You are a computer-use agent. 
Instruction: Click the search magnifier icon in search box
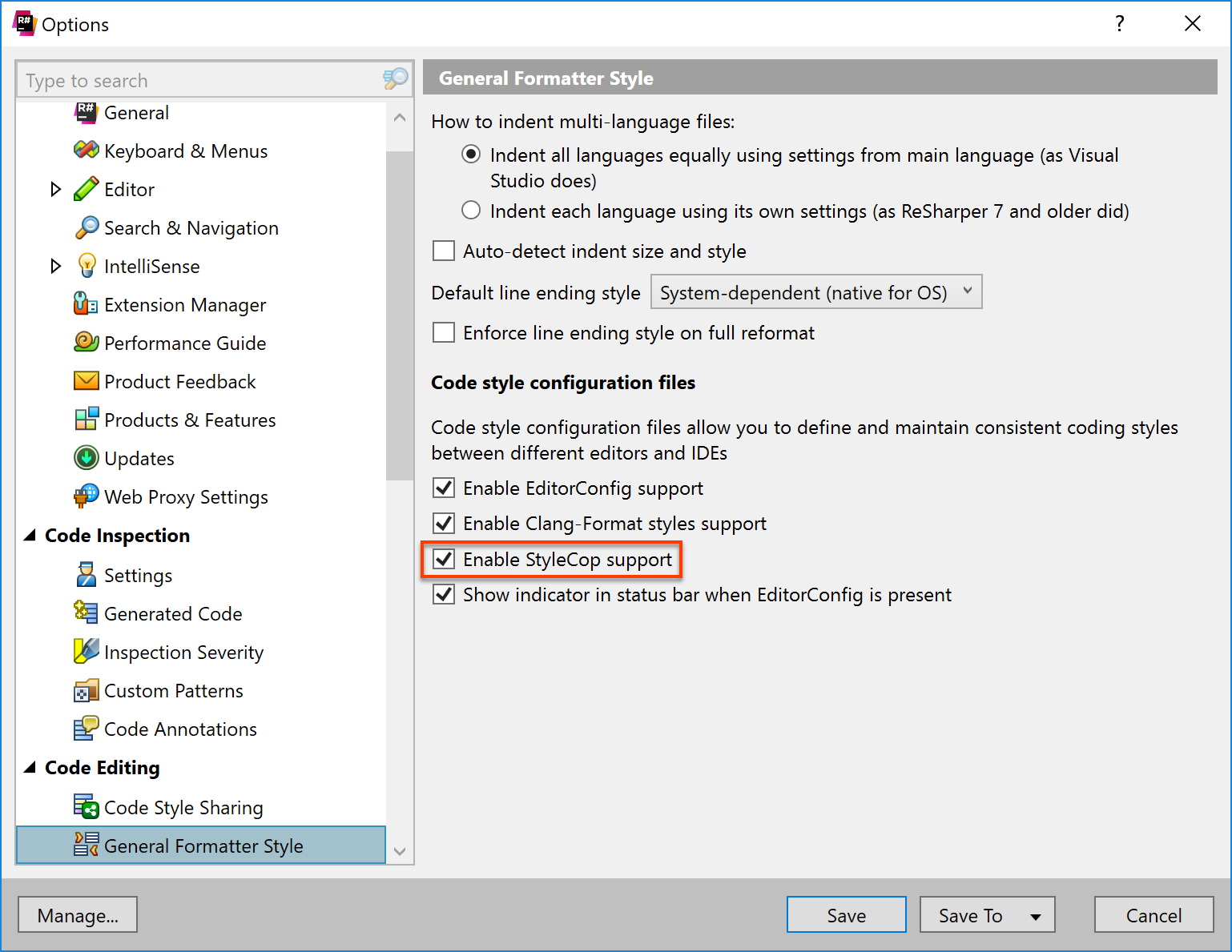point(396,79)
